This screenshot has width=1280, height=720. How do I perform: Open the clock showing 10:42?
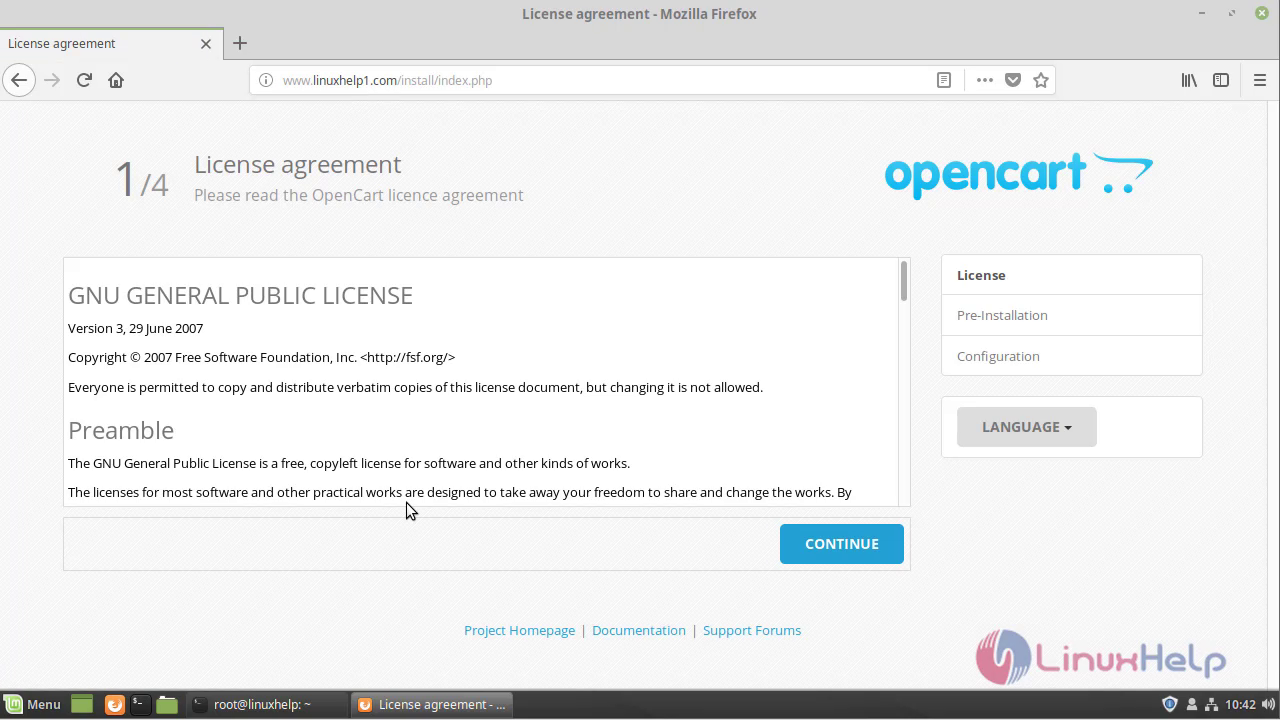pos(1240,704)
